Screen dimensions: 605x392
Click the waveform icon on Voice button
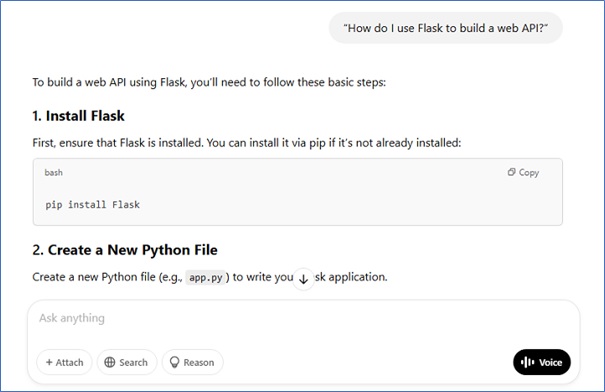click(527, 362)
